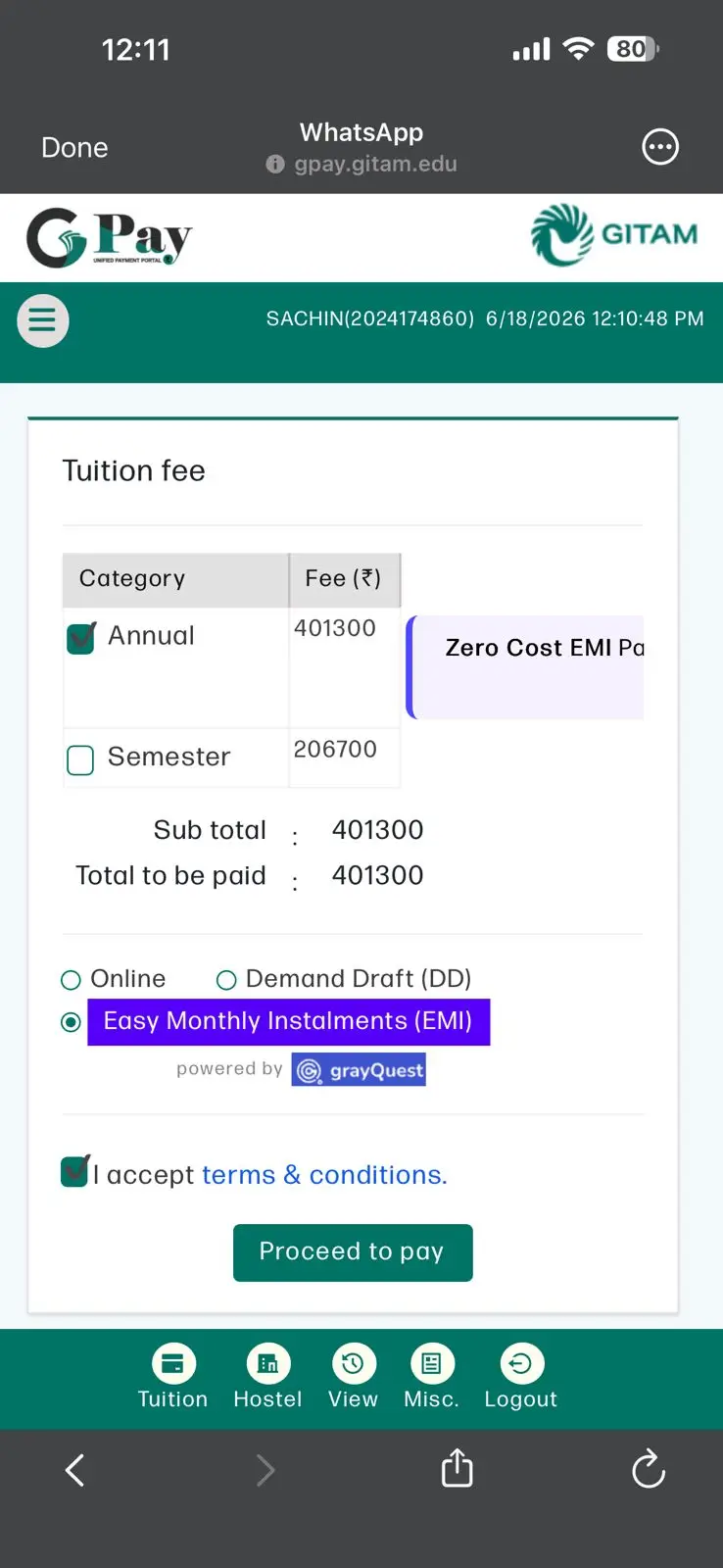The width and height of the screenshot is (723, 1568).
Task: Tap the View history icon
Action: pos(354,1364)
